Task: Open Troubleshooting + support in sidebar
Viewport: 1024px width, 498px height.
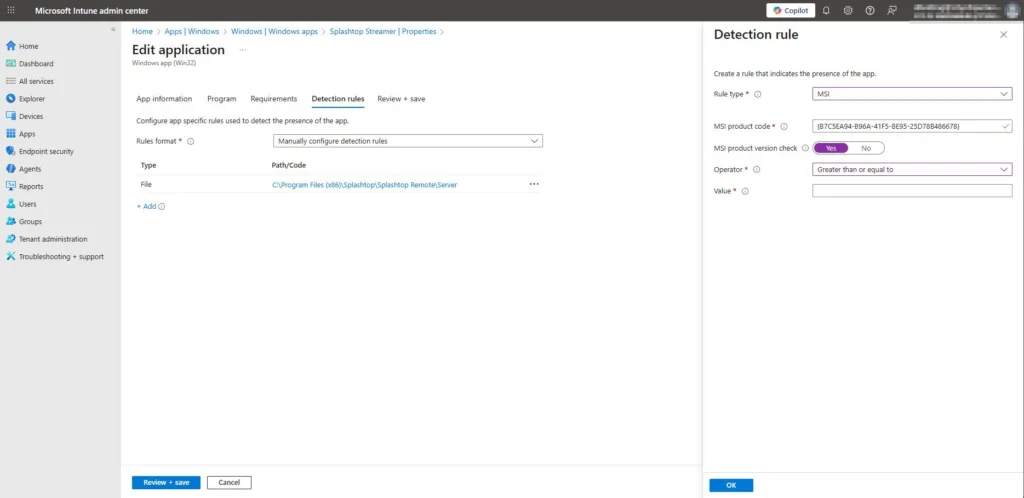Action: (x=61, y=256)
